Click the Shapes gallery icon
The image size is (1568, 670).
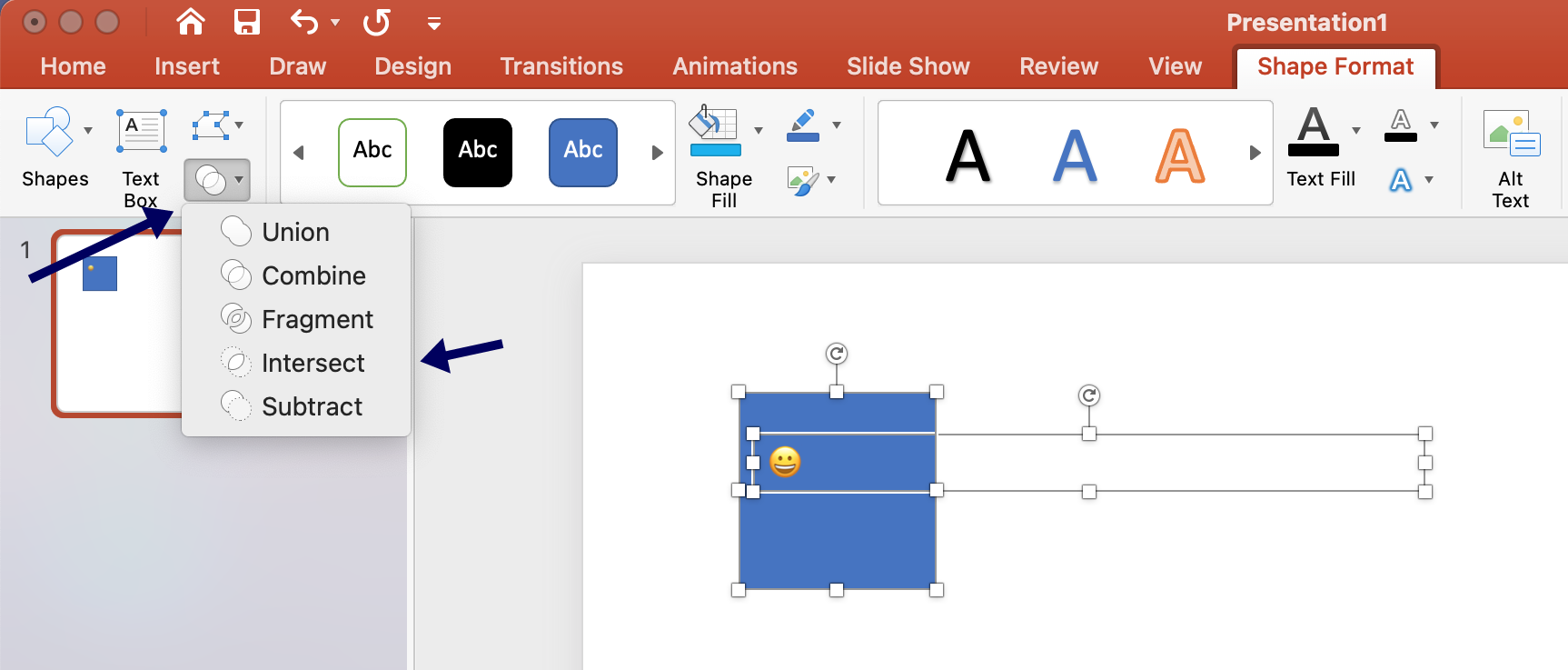click(50, 132)
